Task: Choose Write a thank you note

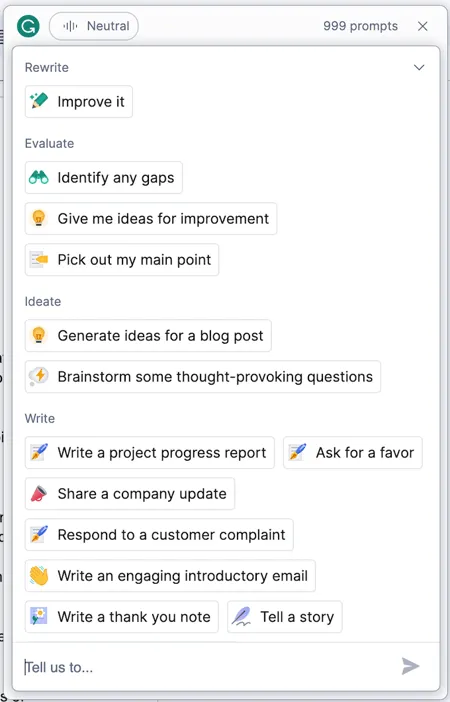Action: (x=122, y=617)
